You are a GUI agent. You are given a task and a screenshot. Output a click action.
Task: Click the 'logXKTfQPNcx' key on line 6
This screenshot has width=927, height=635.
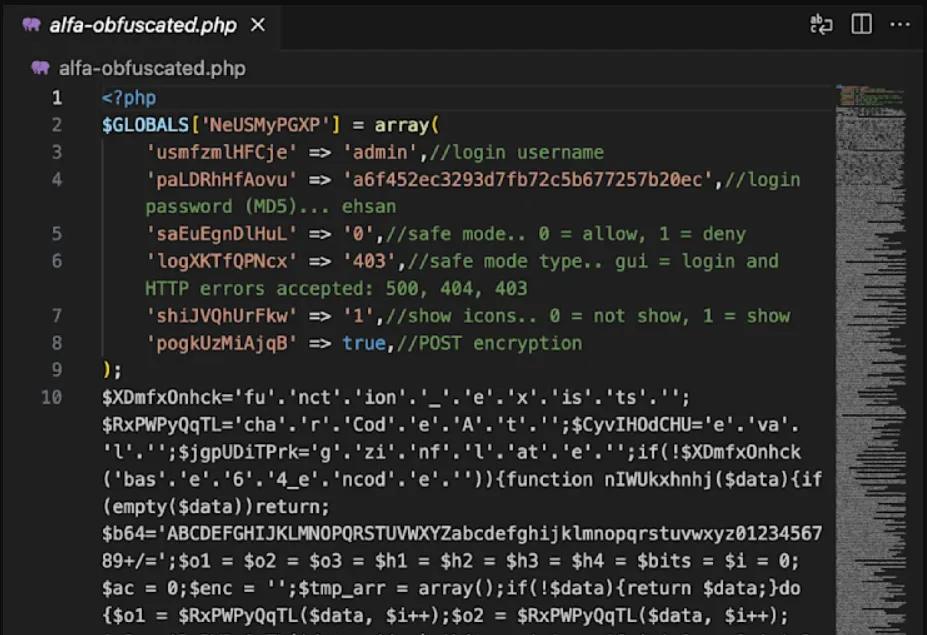(x=222, y=261)
